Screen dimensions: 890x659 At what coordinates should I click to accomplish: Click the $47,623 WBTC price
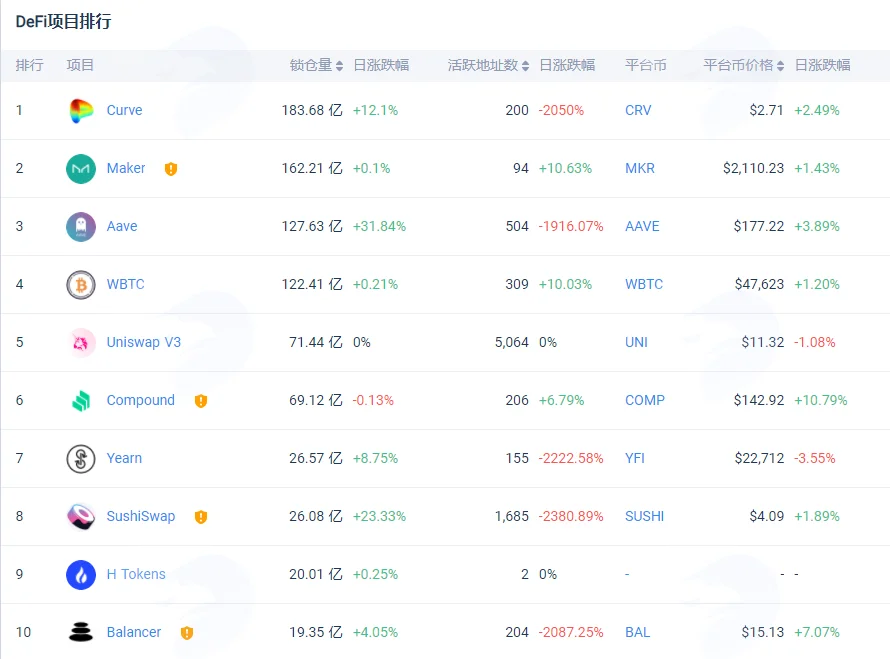coord(759,284)
